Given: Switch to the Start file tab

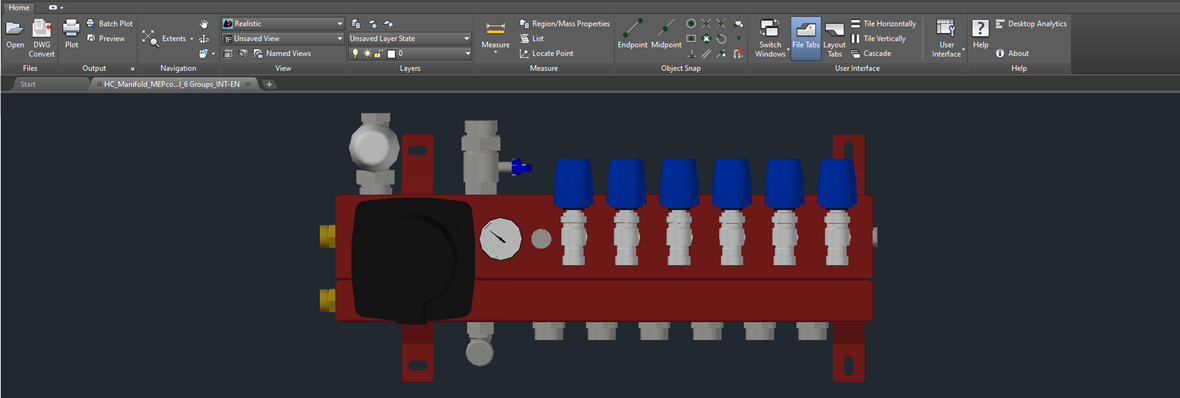Looking at the screenshot, I should 28,84.
